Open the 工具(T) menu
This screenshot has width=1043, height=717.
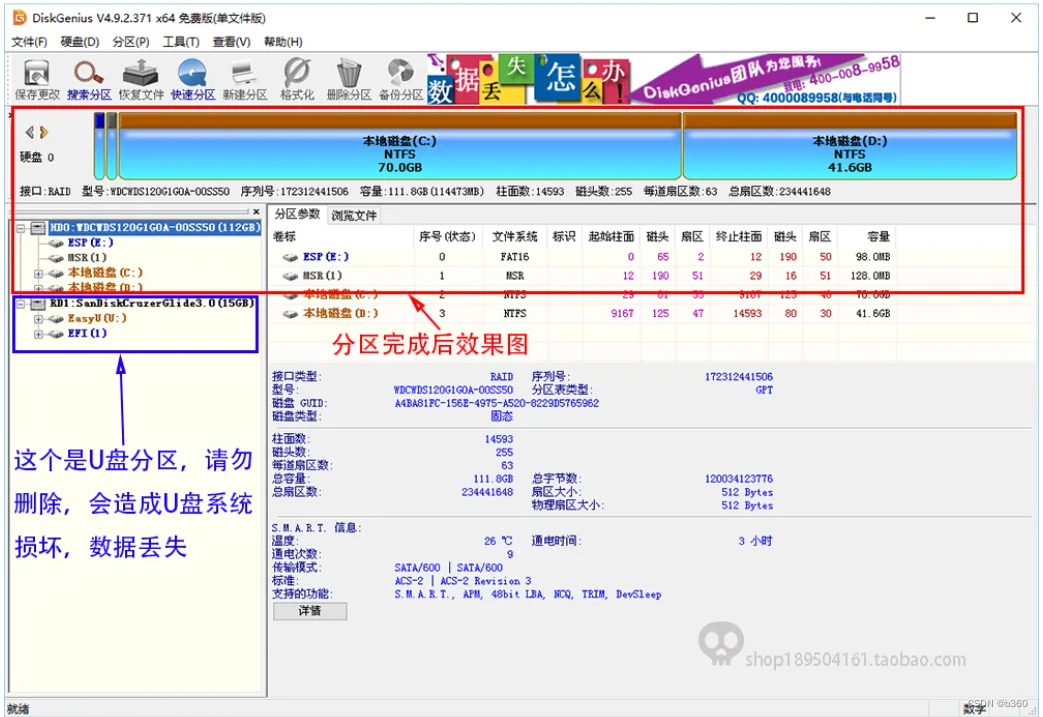[x=181, y=42]
